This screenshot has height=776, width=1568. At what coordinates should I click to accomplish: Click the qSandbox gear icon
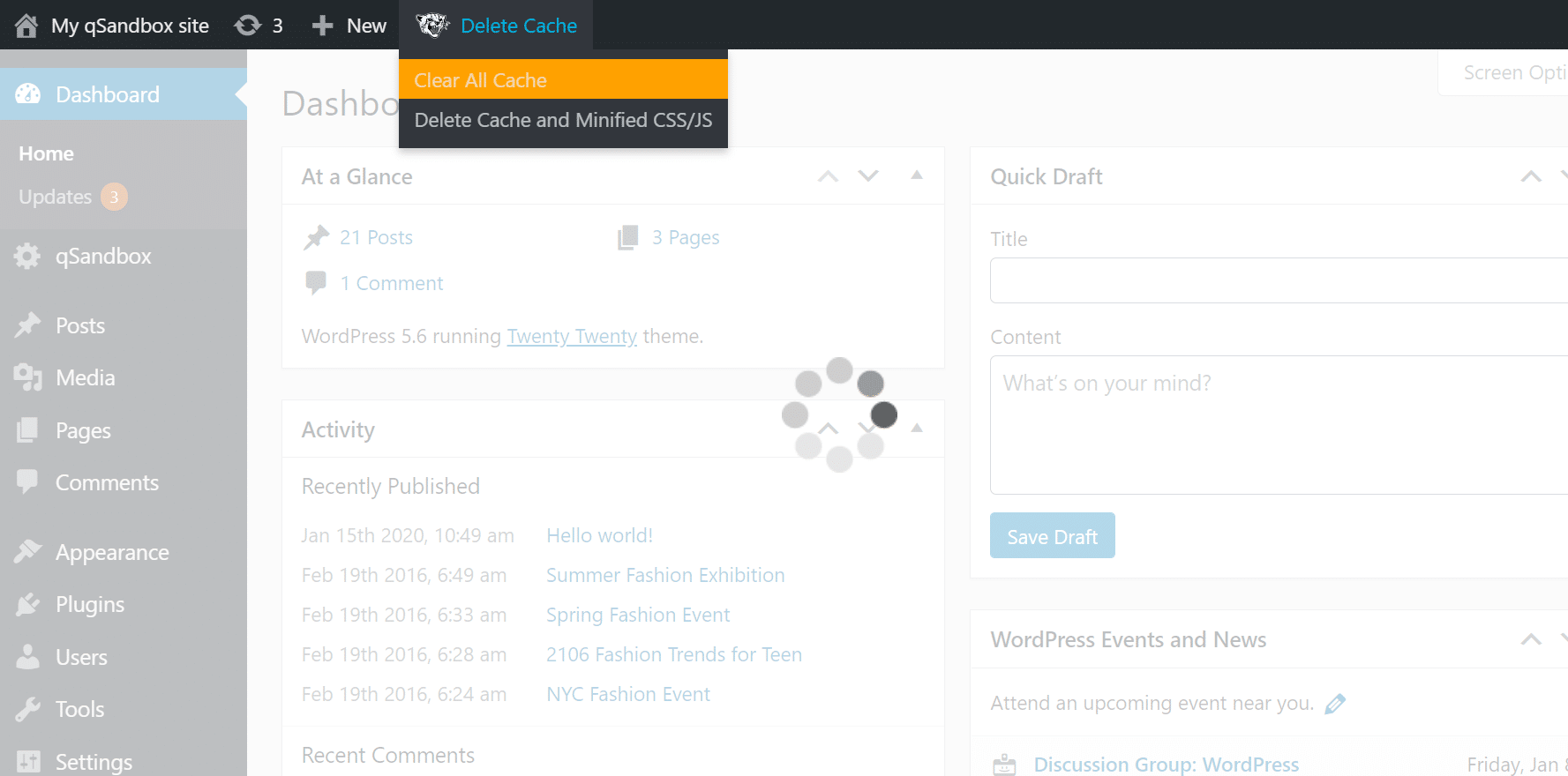27,257
